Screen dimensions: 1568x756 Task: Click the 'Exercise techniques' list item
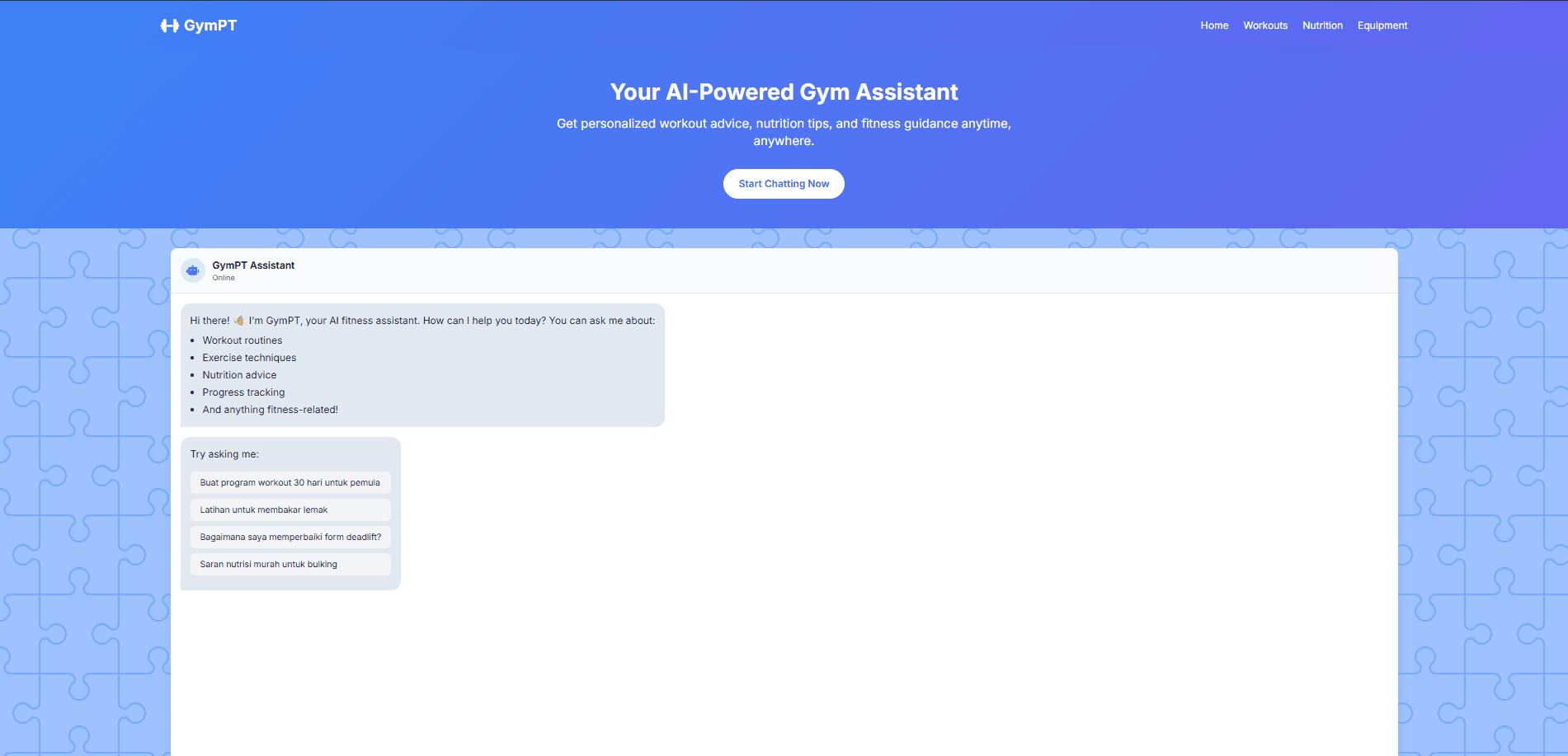[x=249, y=357]
